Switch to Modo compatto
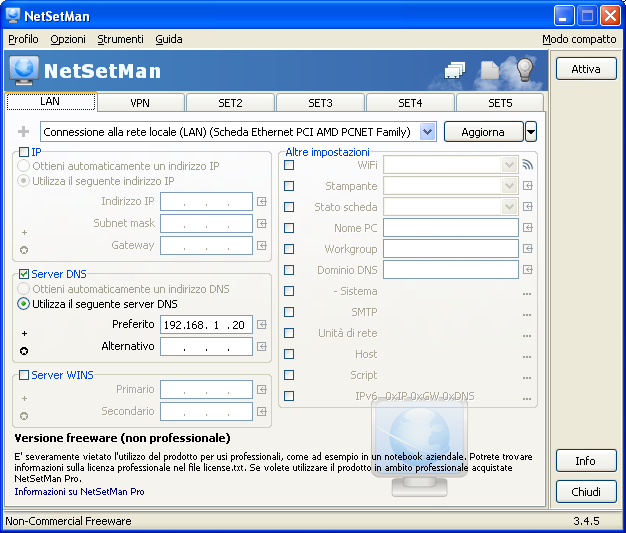 point(579,39)
